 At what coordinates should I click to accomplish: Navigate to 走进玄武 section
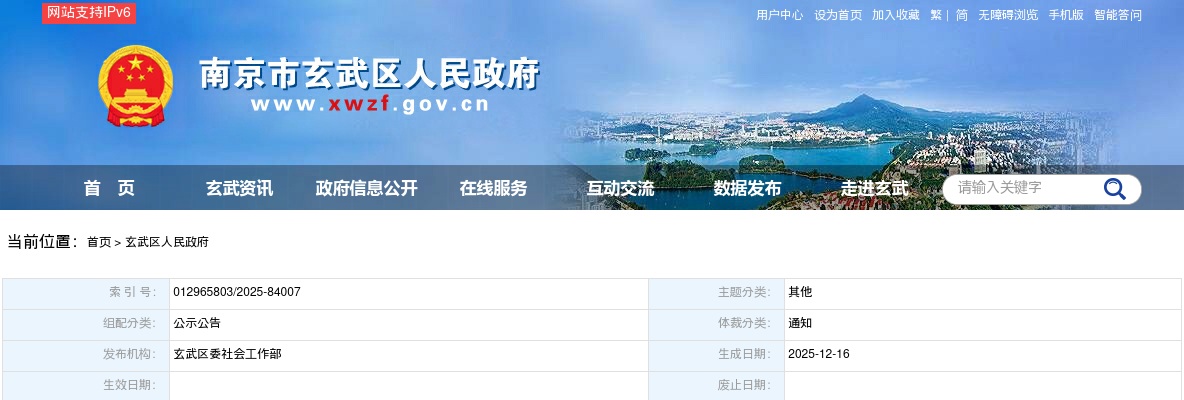point(874,189)
